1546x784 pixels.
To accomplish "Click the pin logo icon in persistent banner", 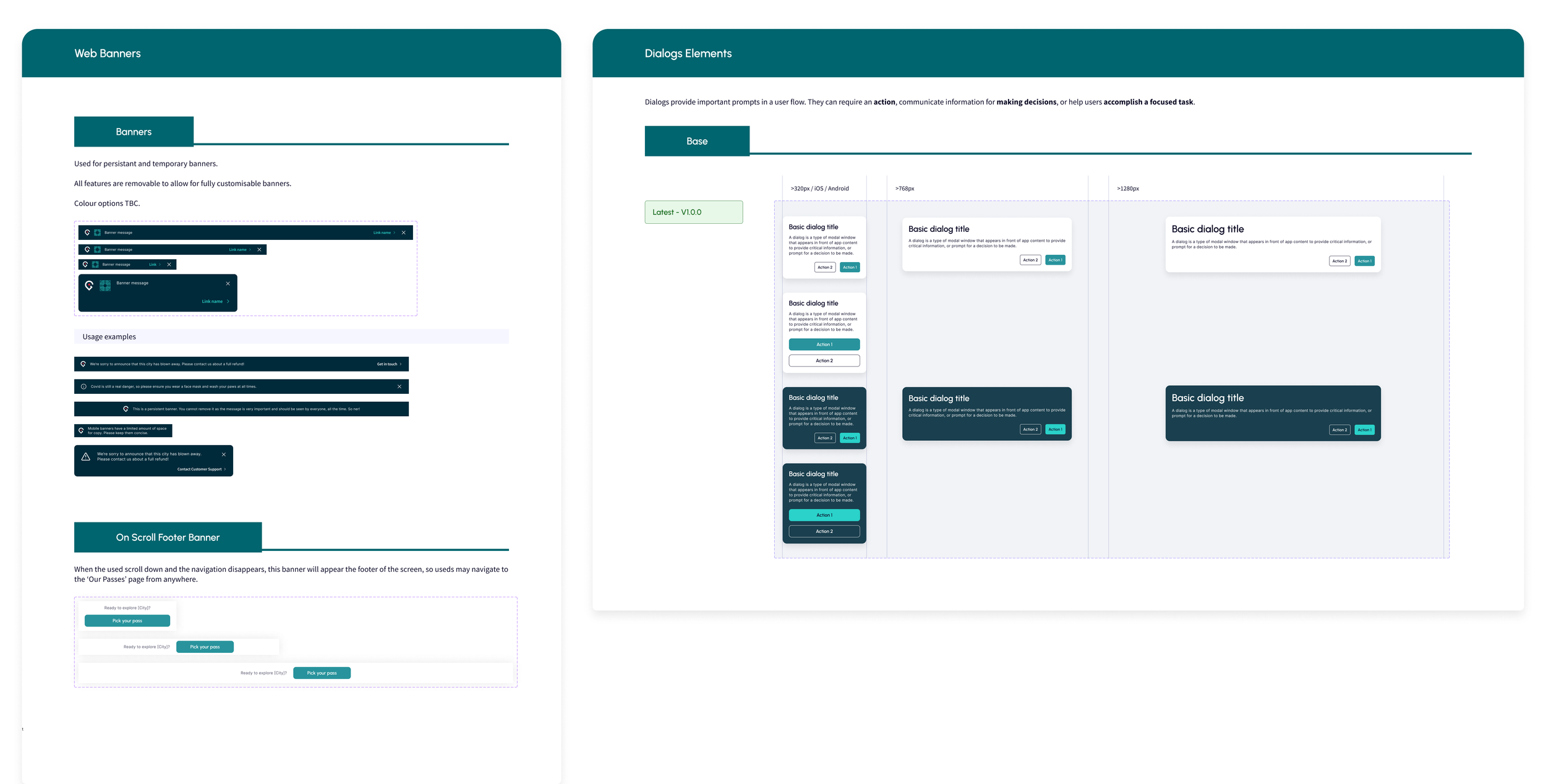I will point(126,409).
